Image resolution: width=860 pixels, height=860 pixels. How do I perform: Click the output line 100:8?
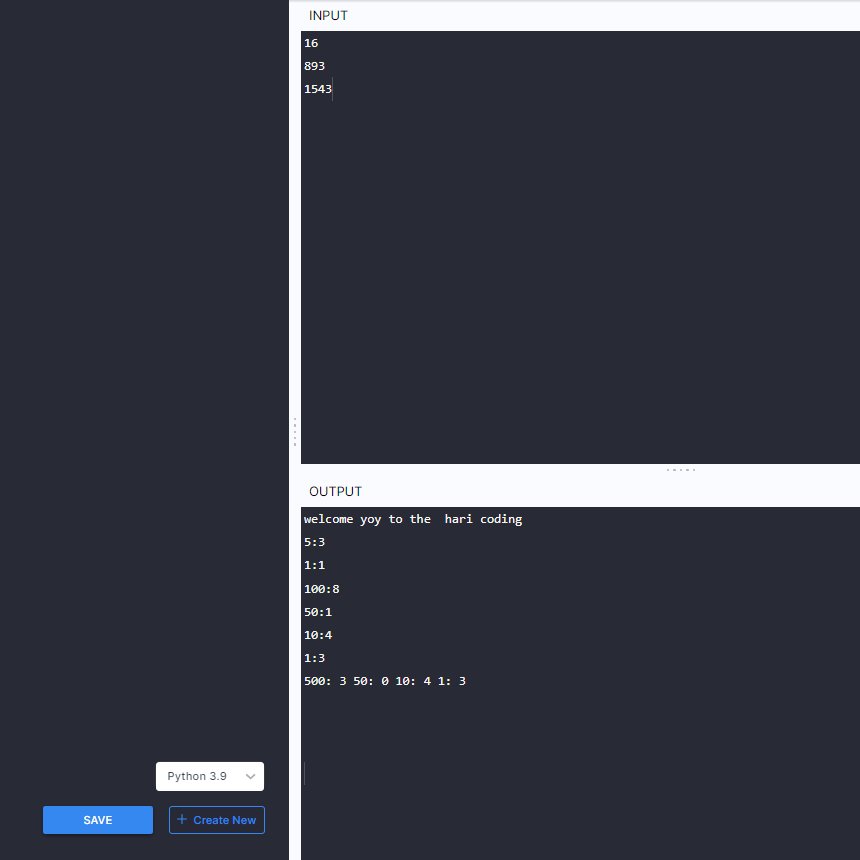[x=321, y=589]
